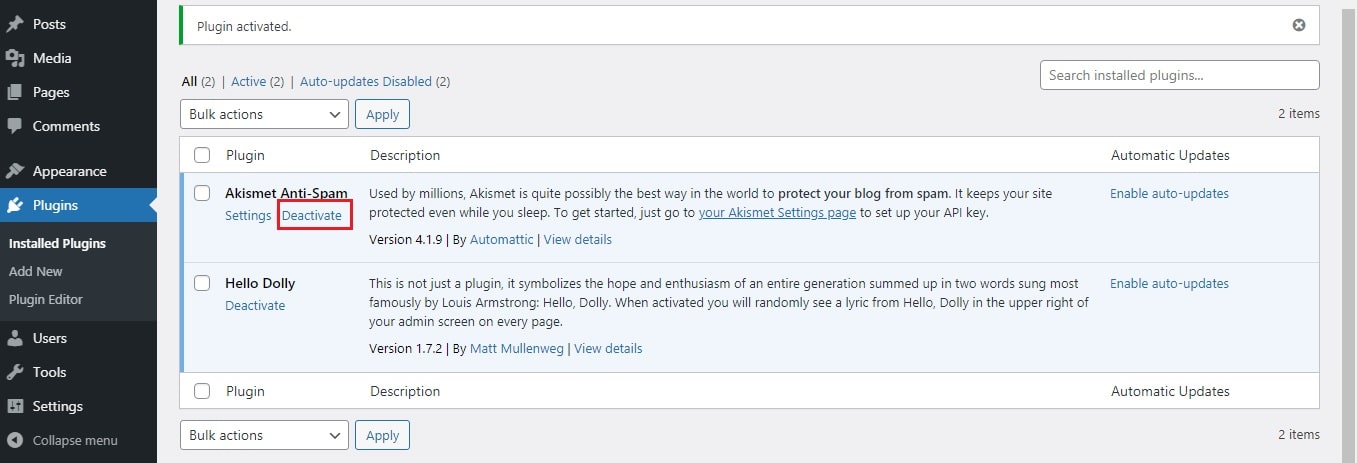Click the Settings sliders icon in sidebar
Screen dimensions: 1357x463
[x=15, y=406]
